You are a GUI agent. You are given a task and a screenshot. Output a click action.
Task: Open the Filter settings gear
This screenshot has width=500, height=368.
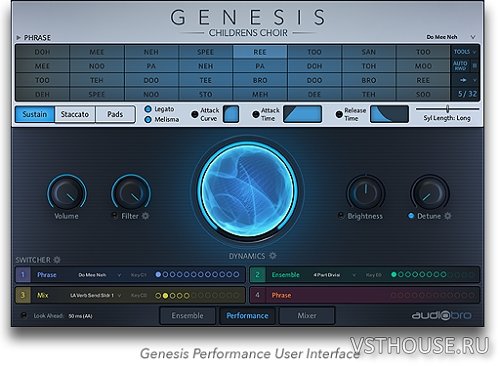pyautogui.click(x=145, y=216)
